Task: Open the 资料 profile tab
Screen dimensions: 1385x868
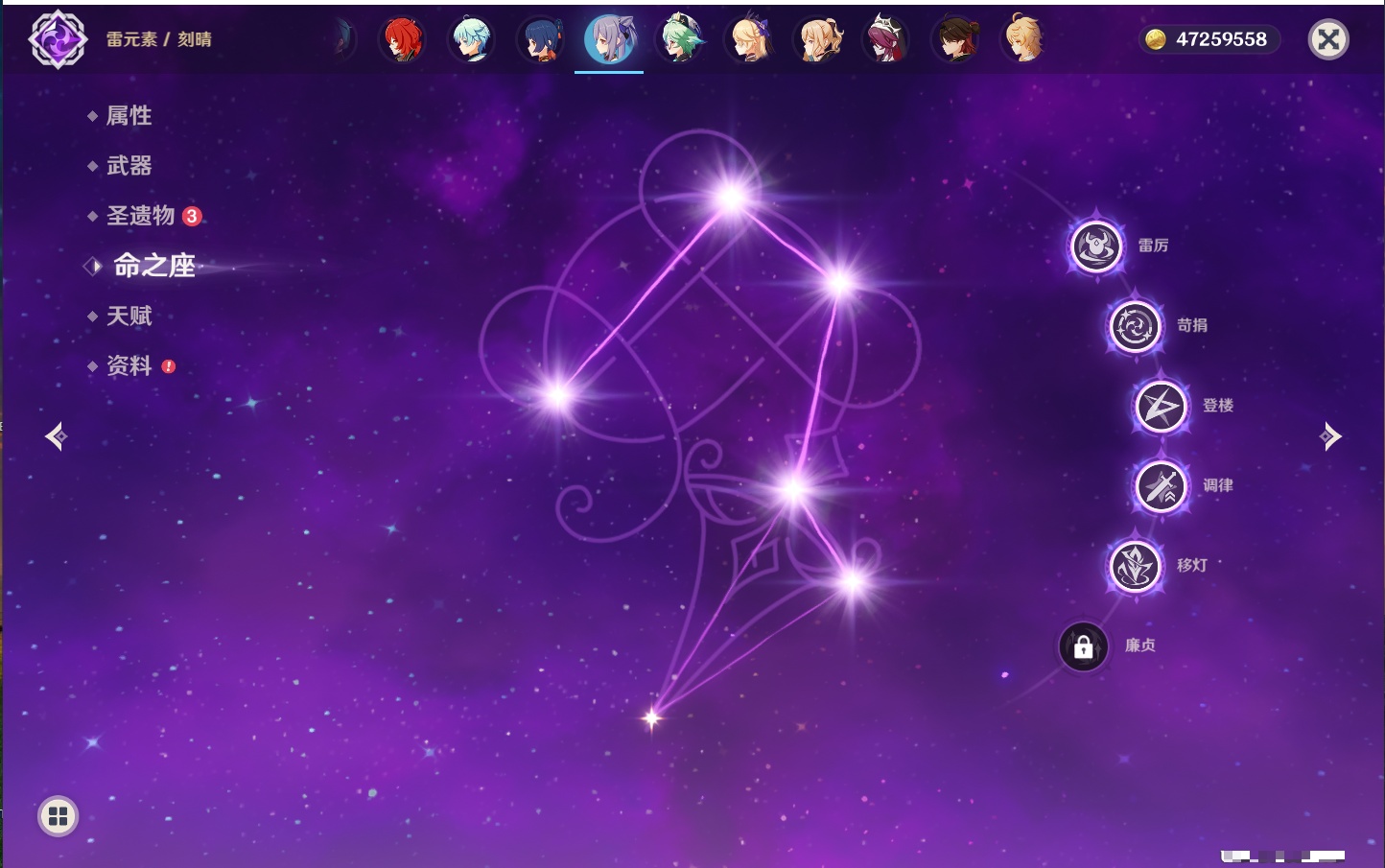Action: [129, 365]
